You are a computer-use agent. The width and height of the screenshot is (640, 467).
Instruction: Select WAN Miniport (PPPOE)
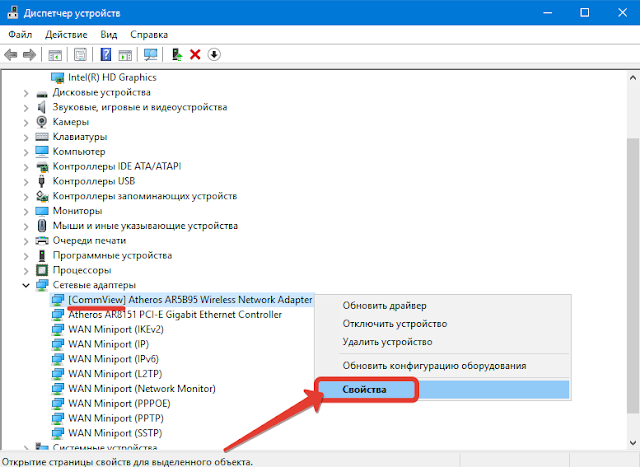(x=119, y=403)
